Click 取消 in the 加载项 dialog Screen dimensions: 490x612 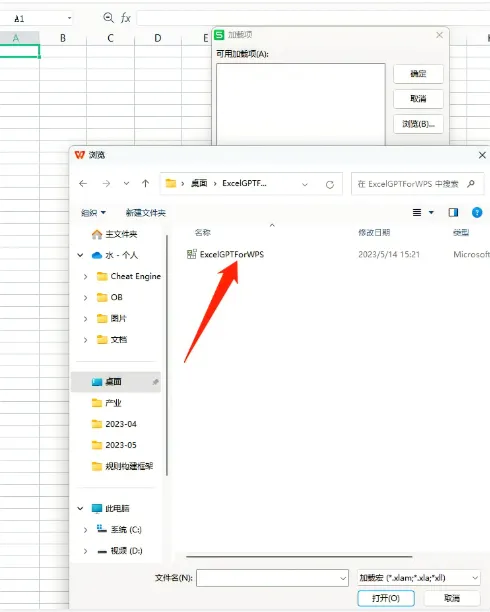tap(419, 99)
